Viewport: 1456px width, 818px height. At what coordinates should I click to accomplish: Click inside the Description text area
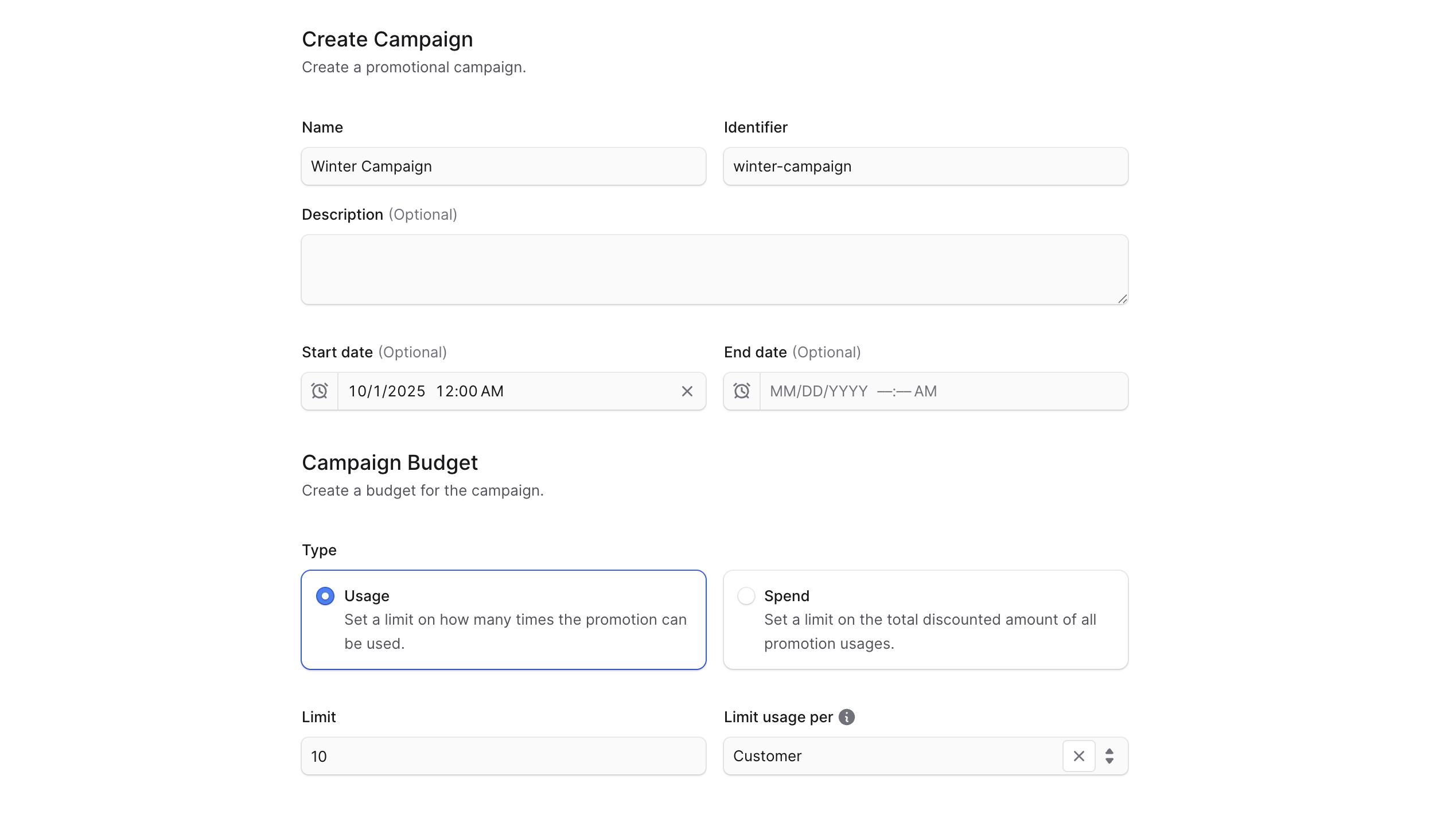tap(714, 269)
